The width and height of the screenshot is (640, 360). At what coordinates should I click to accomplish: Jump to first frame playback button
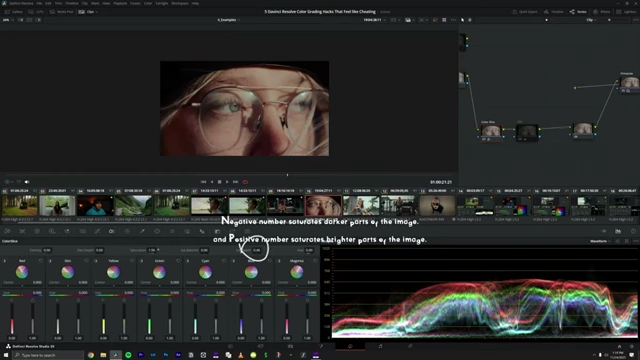[203, 182]
